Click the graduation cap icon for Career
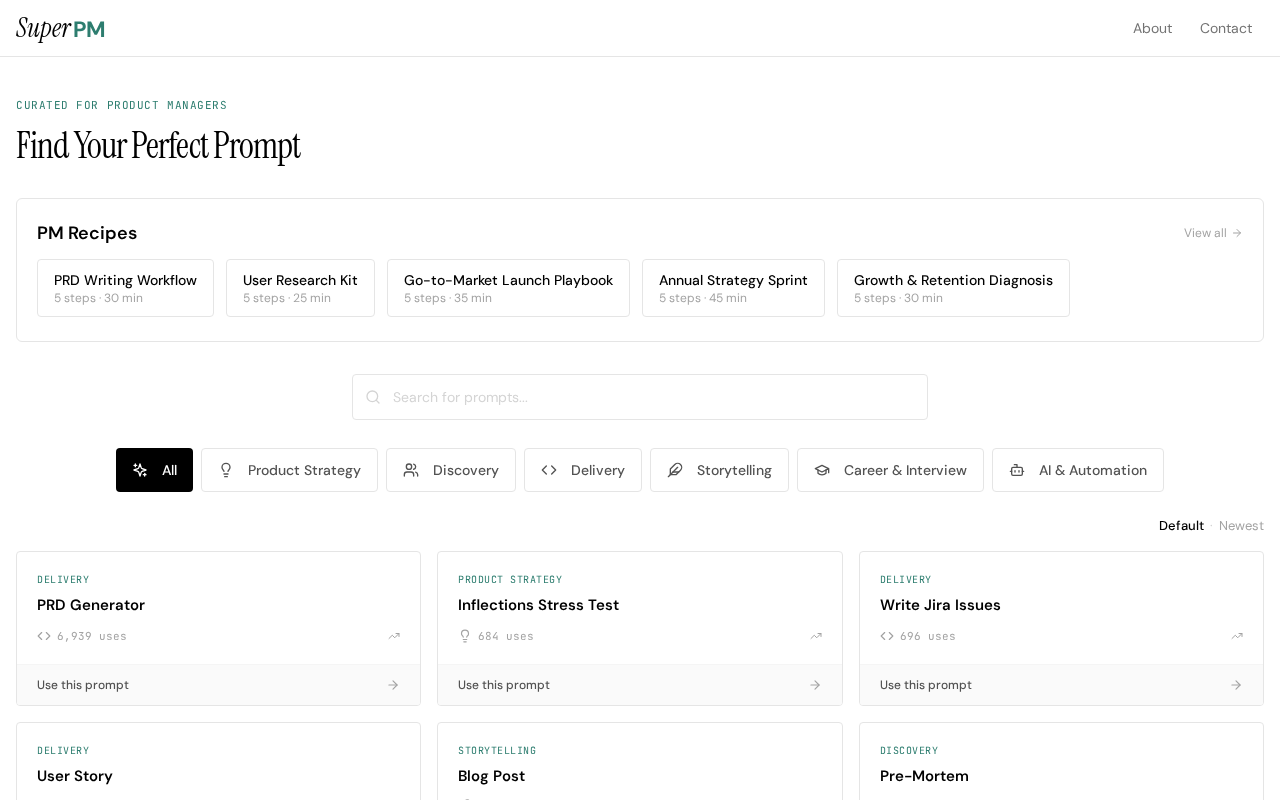This screenshot has width=1280, height=800. pyautogui.click(x=822, y=470)
